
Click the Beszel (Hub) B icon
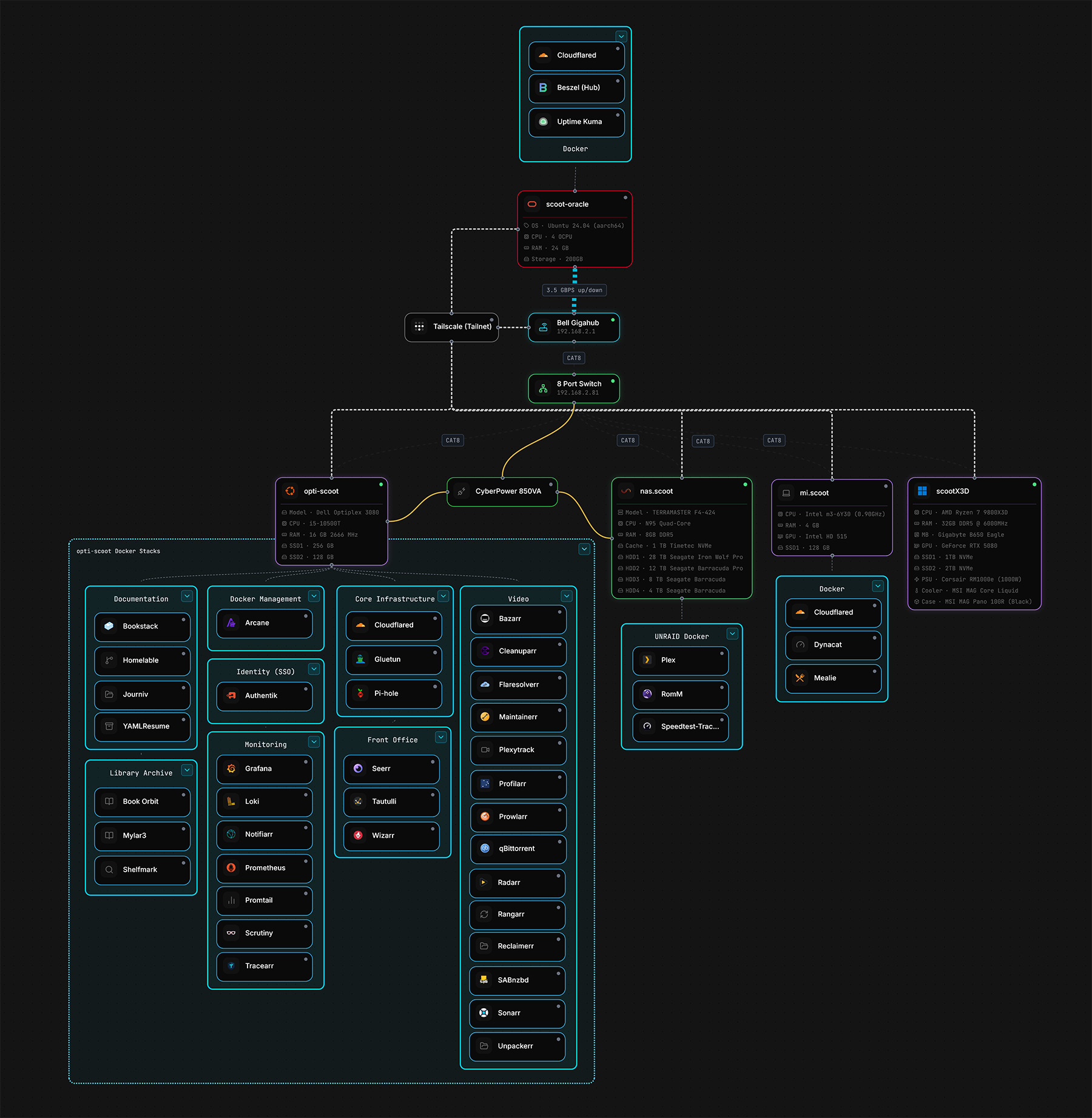[x=543, y=87]
